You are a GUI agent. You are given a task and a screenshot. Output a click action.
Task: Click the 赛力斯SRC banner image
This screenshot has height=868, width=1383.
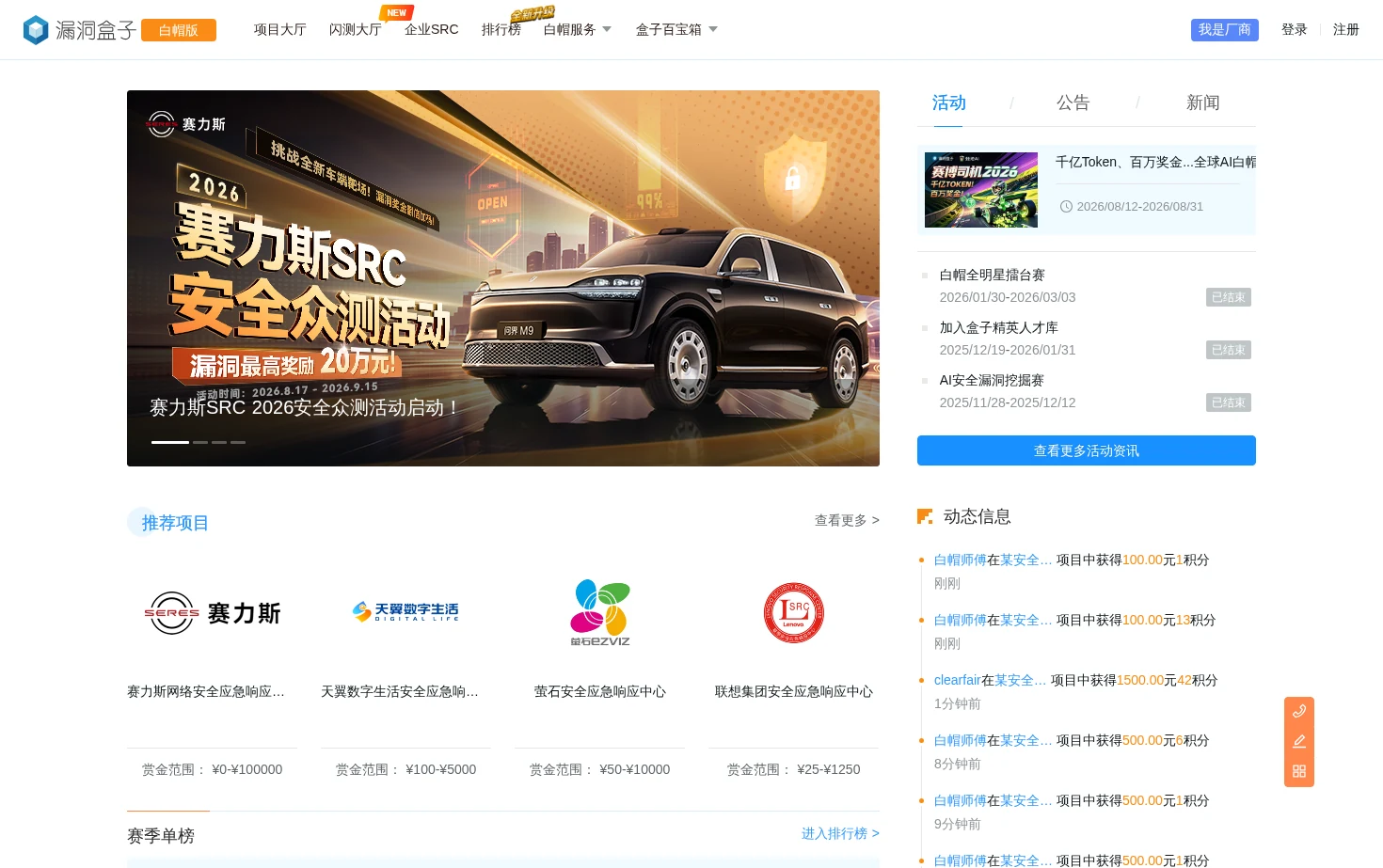pyautogui.click(x=503, y=278)
